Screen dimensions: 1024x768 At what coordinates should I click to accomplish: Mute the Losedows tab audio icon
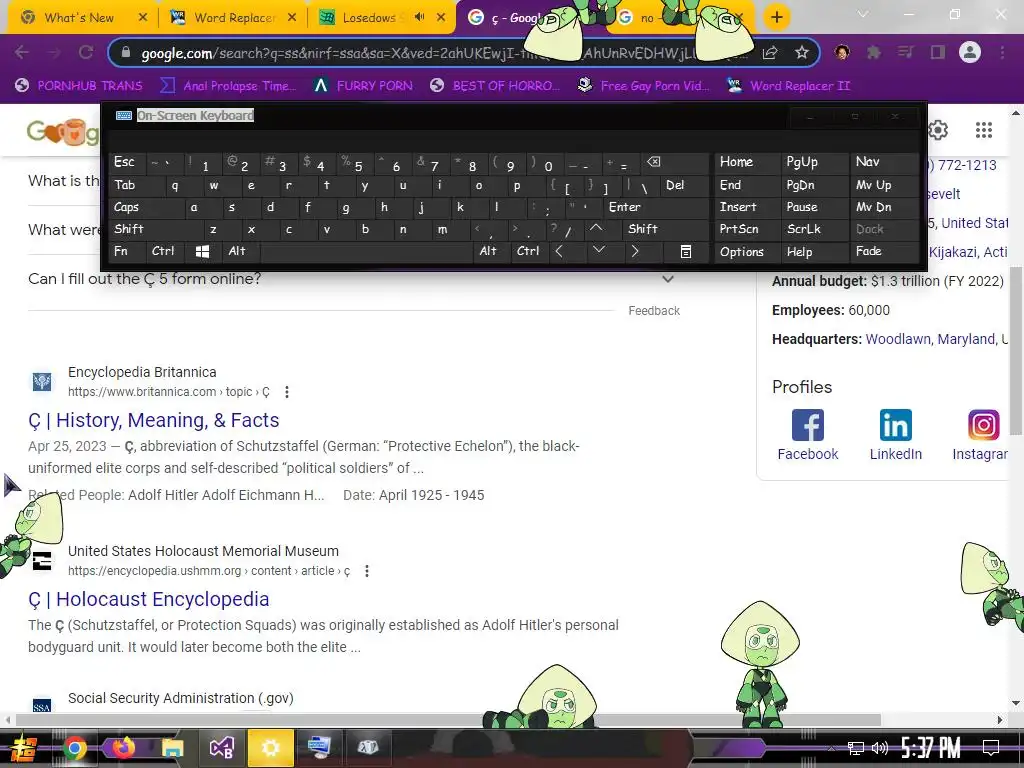tap(419, 17)
